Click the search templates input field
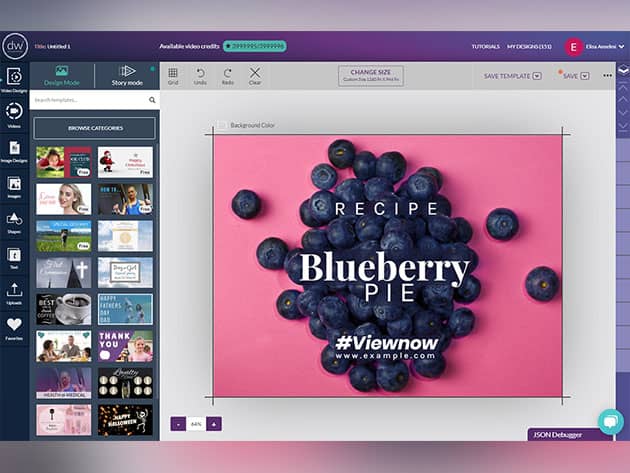The image size is (630, 473). click(88, 100)
